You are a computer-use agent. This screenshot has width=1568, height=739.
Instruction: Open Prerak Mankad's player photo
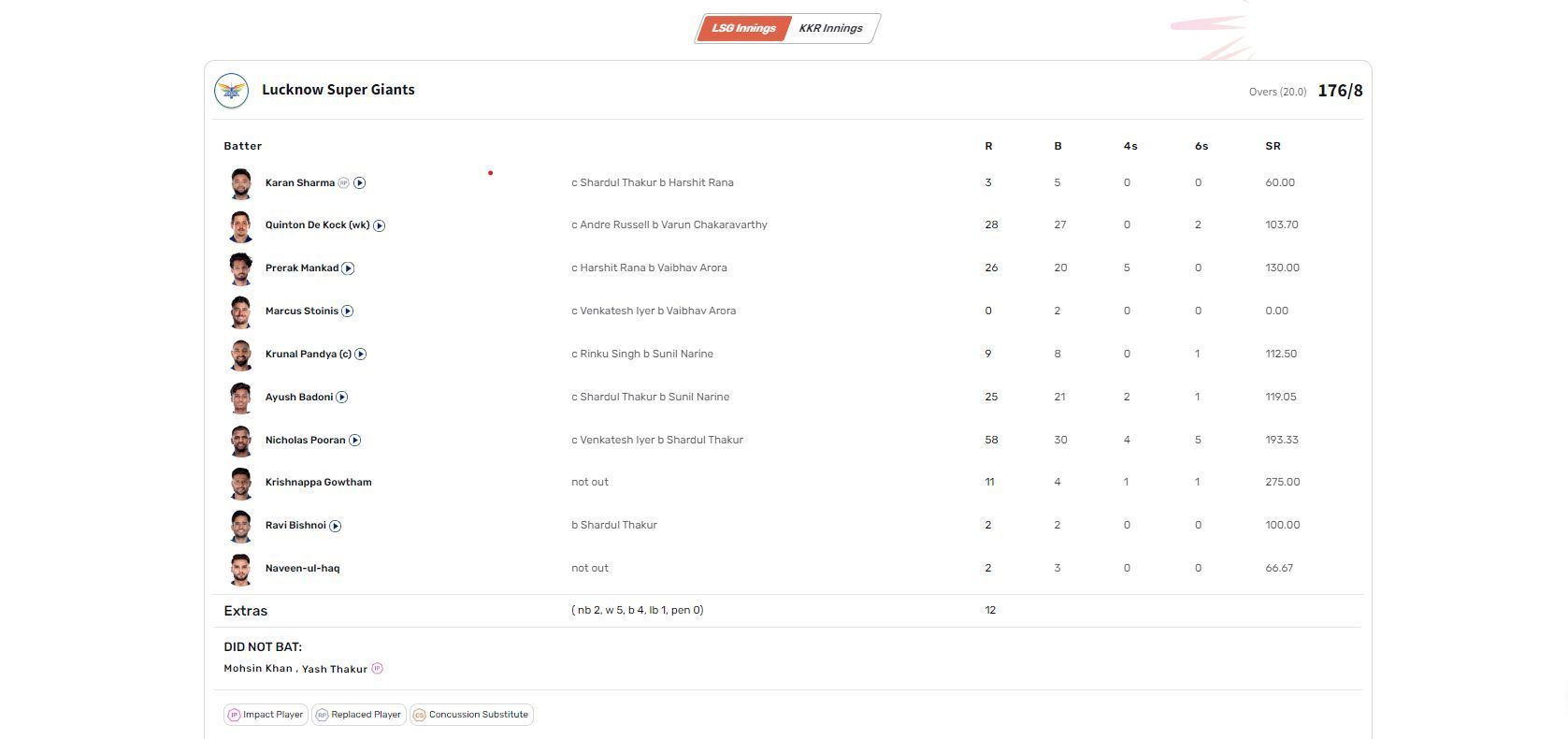pyautogui.click(x=240, y=268)
